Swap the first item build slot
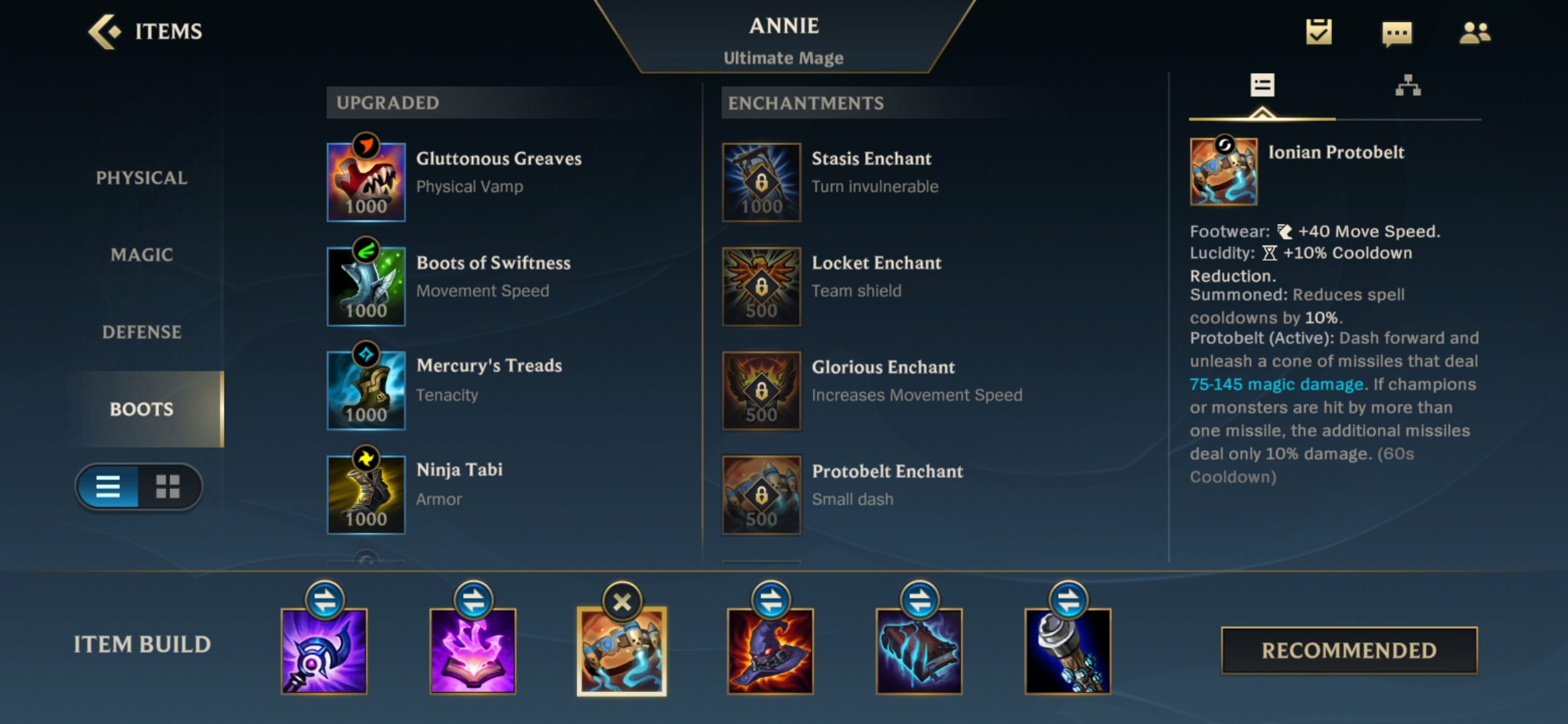 [325, 600]
